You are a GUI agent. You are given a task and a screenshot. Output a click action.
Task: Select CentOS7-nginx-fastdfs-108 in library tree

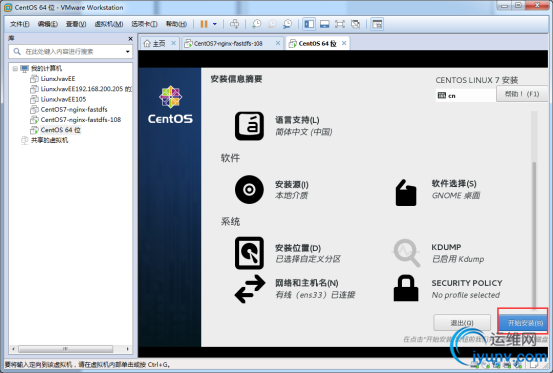click(80, 120)
